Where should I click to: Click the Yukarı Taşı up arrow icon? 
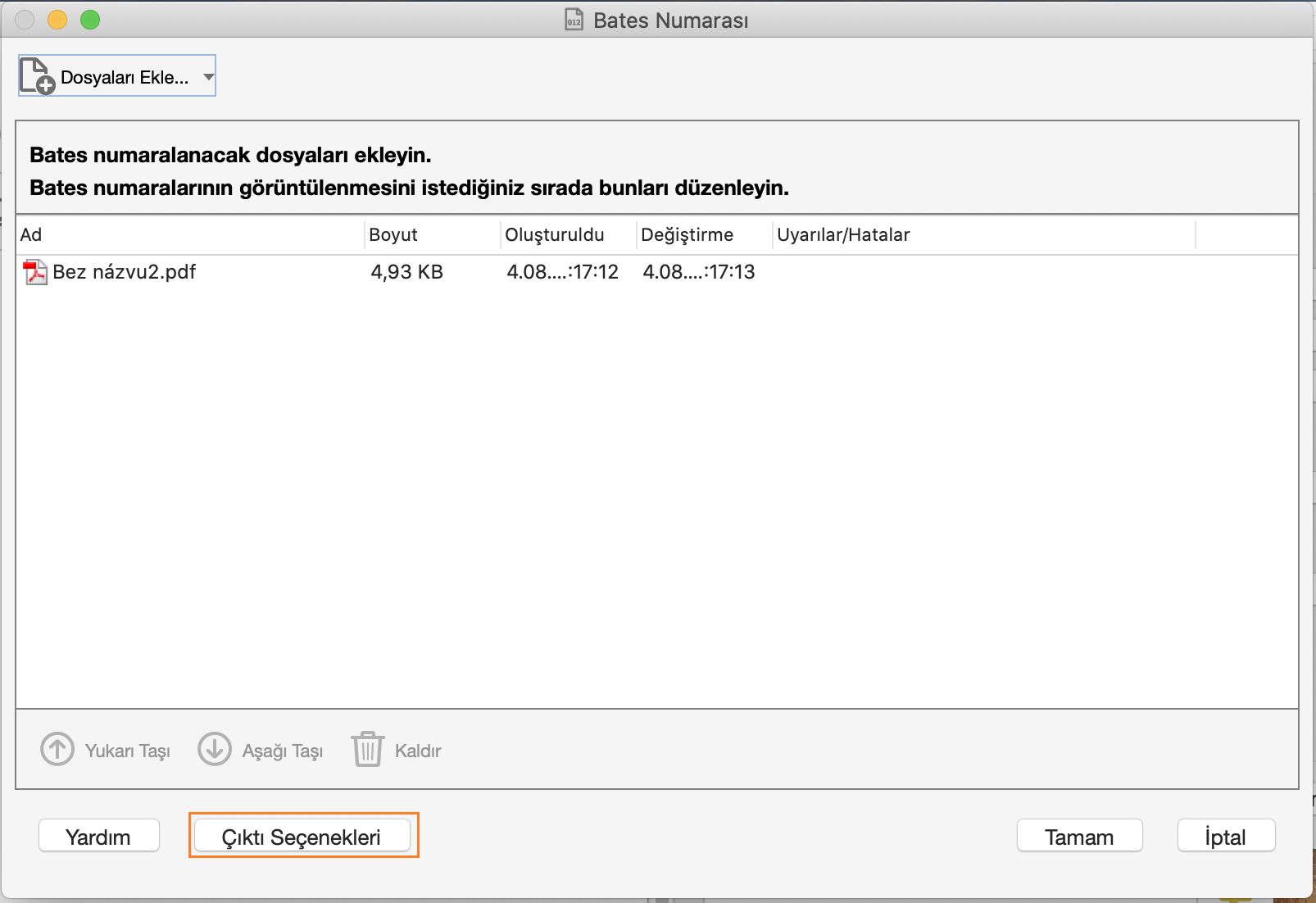pyautogui.click(x=57, y=749)
